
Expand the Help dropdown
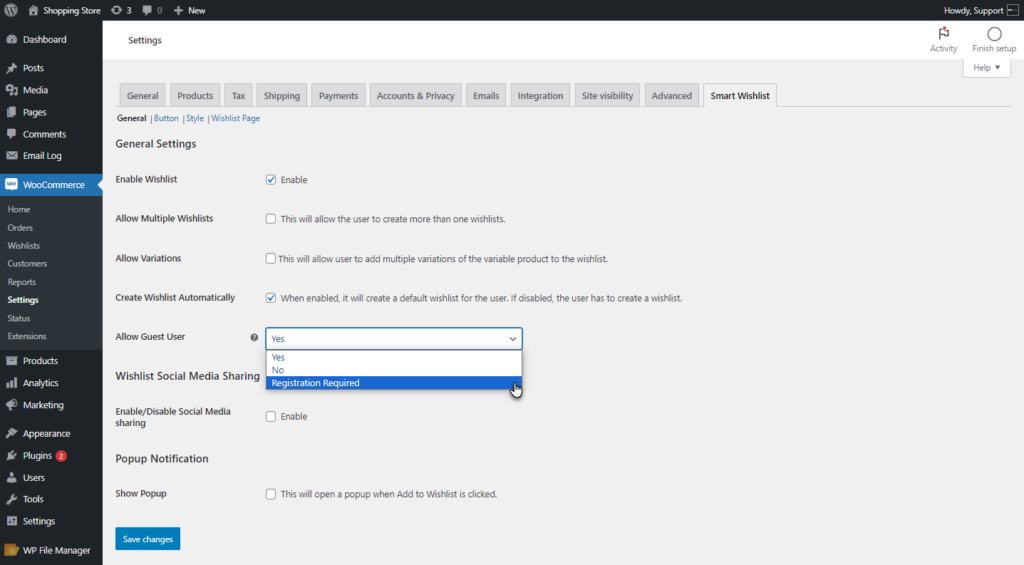[986, 68]
